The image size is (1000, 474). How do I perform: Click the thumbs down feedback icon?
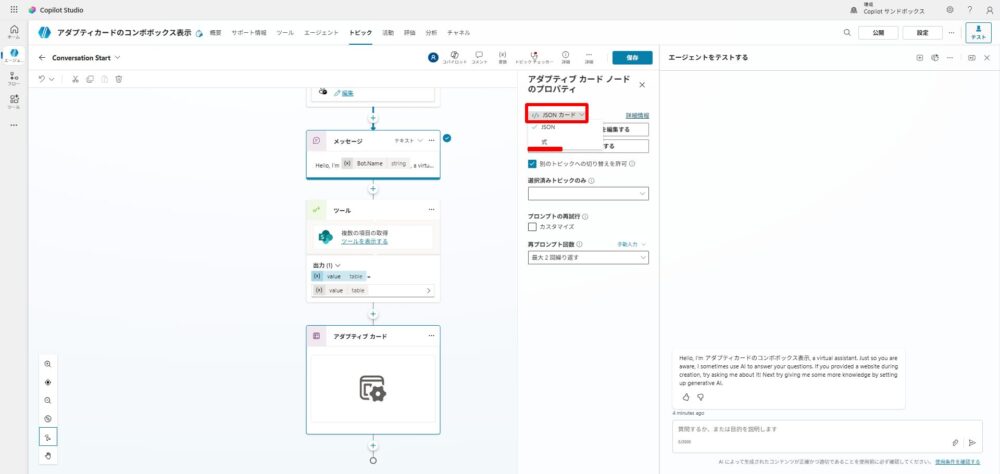700,397
